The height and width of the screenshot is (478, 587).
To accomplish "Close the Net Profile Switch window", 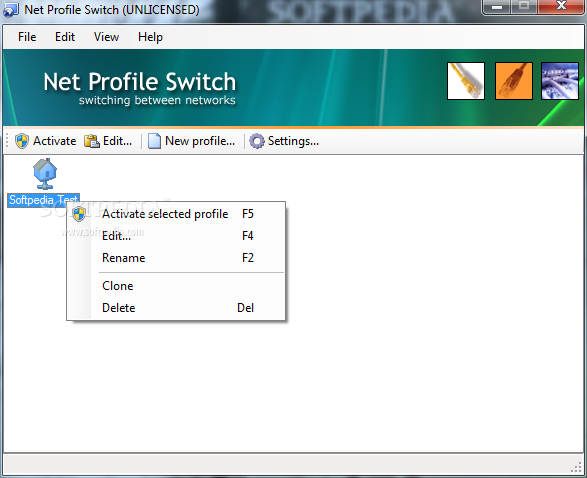I will [x=561, y=6].
